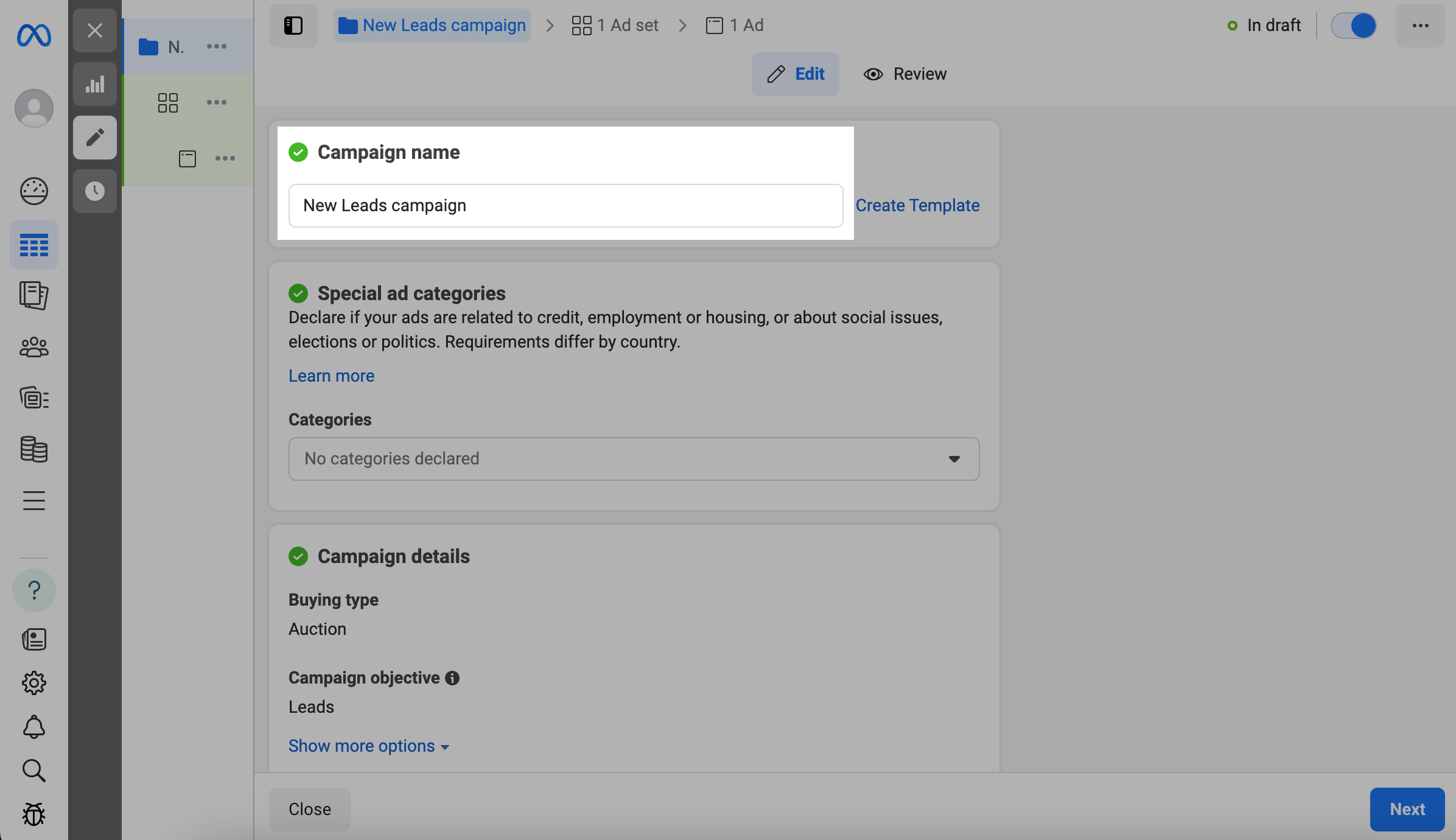
Task: Expand Show more options
Action: (x=369, y=746)
